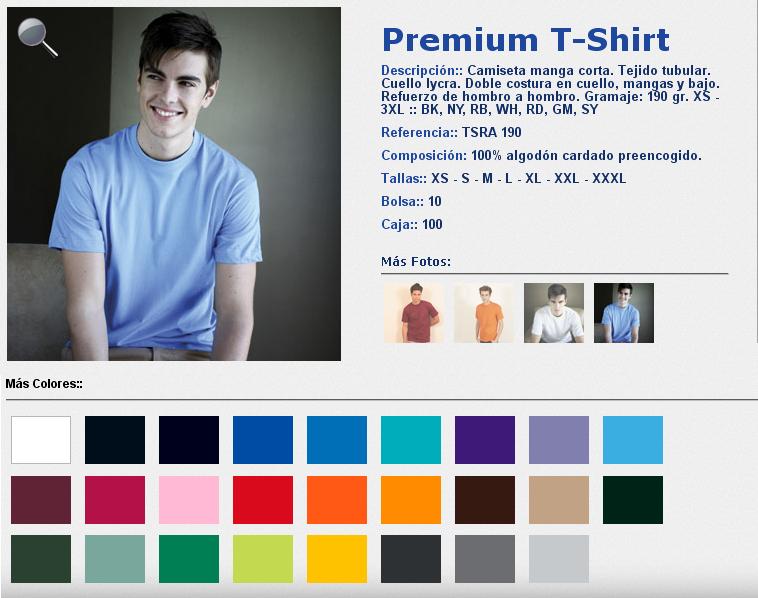758x598 pixels.
Task: Open the white shirt photo thumbnail
Action: click(554, 313)
